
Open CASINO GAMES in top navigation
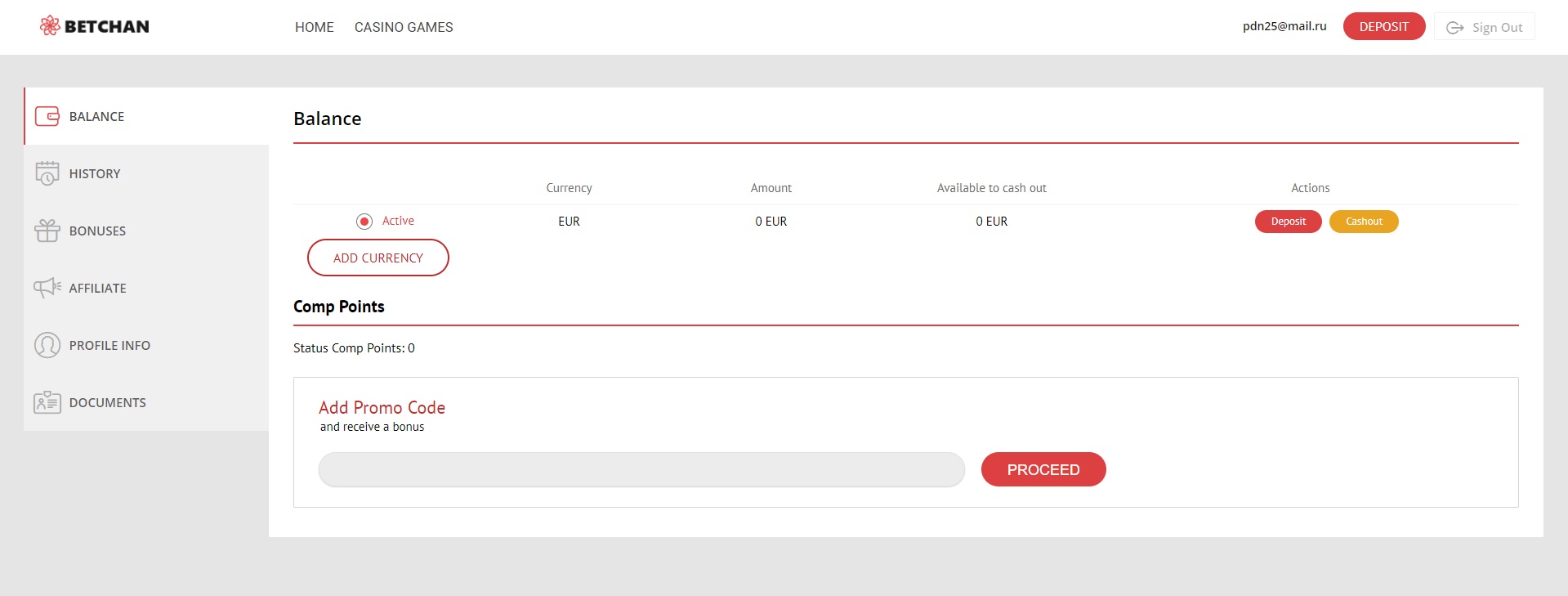[x=404, y=27]
